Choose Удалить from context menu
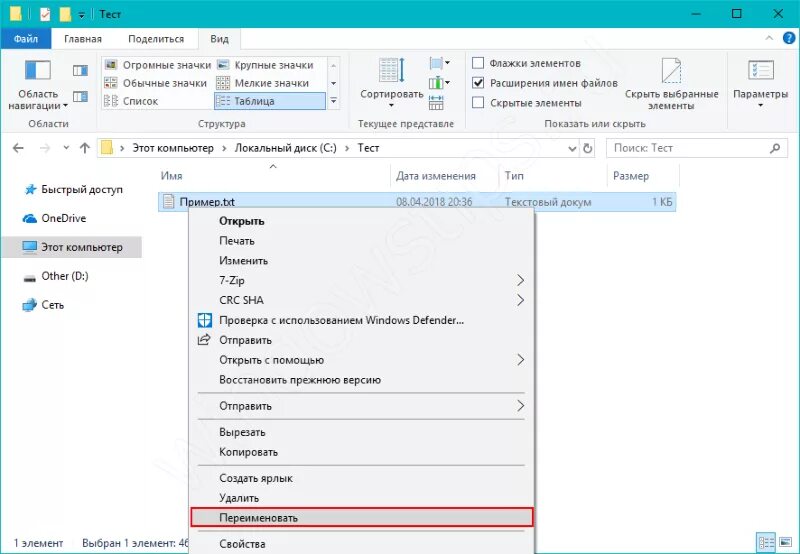 pyautogui.click(x=362, y=498)
